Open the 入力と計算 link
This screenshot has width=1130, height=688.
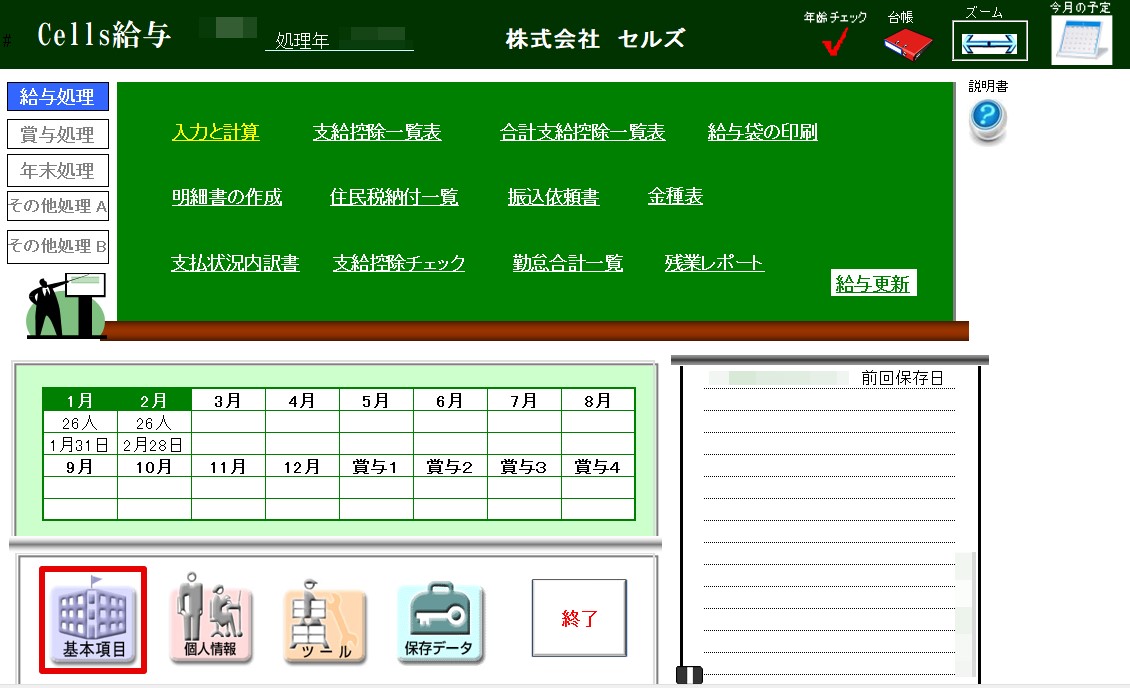pyautogui.click(x=215, y=133)
